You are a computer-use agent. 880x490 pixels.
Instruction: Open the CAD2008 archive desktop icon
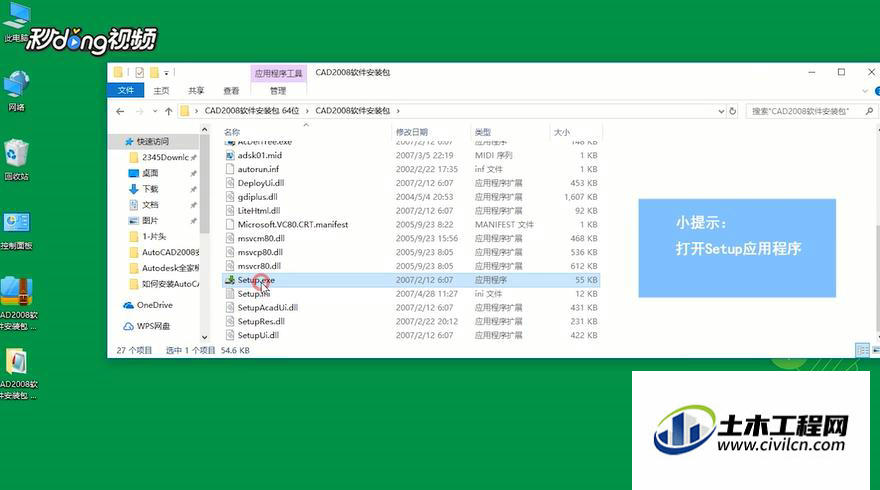(17, 303)
